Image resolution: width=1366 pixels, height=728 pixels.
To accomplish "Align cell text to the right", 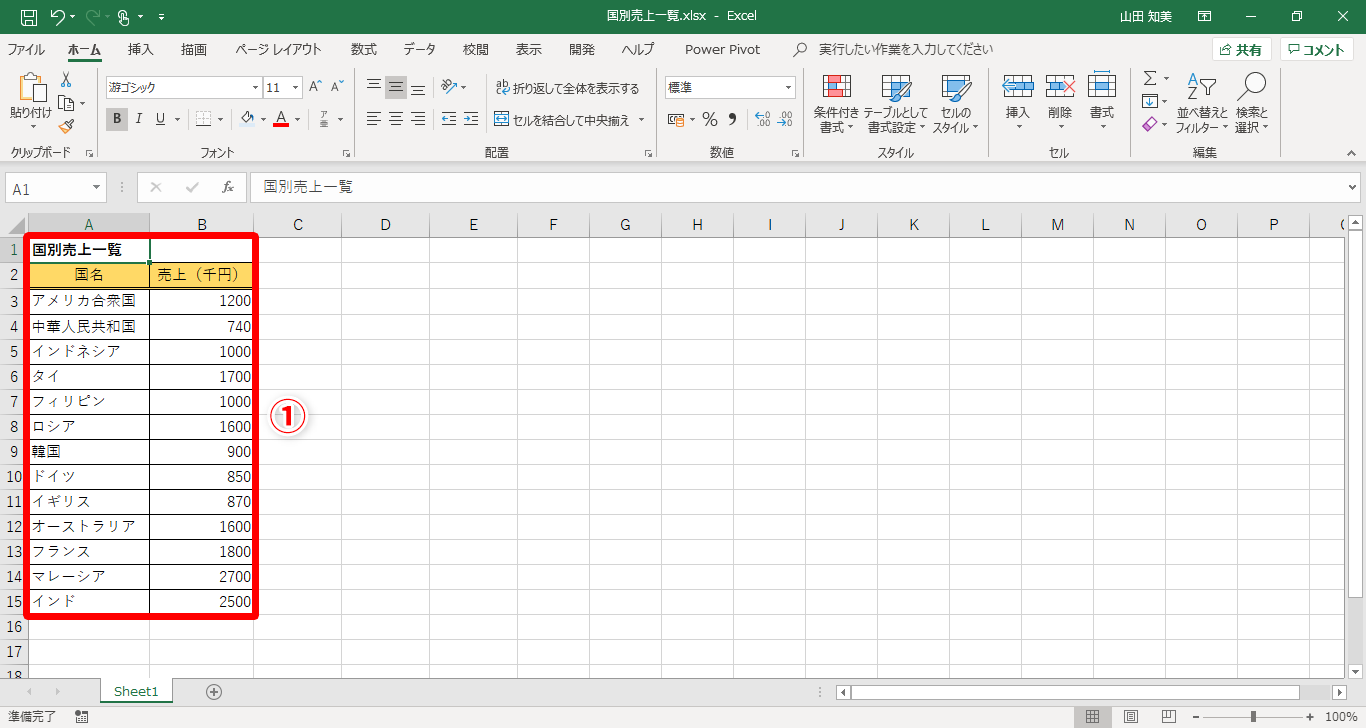I will (418, 119).
